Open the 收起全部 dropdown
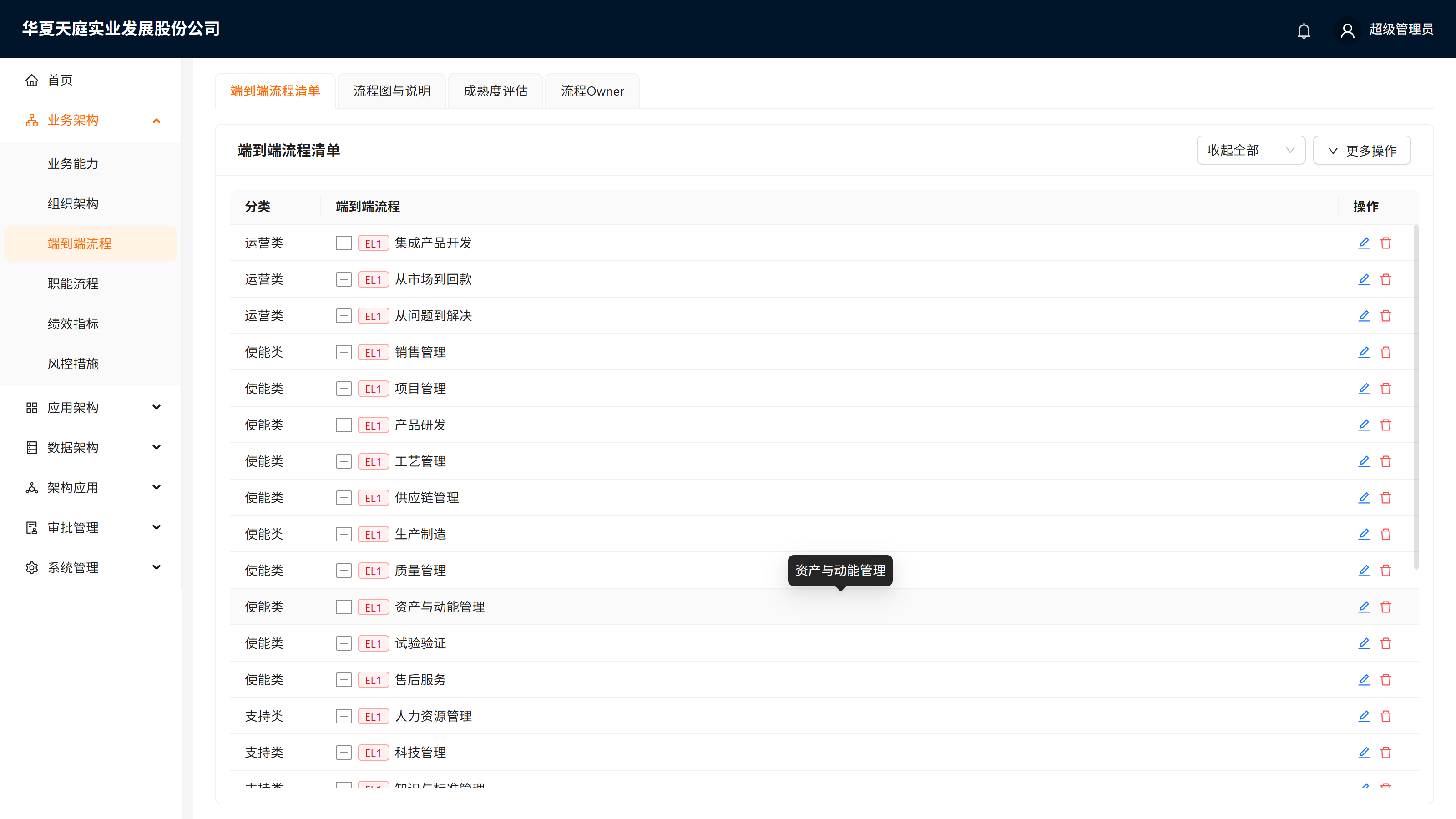1456x819 pixels. (1251, 150)
